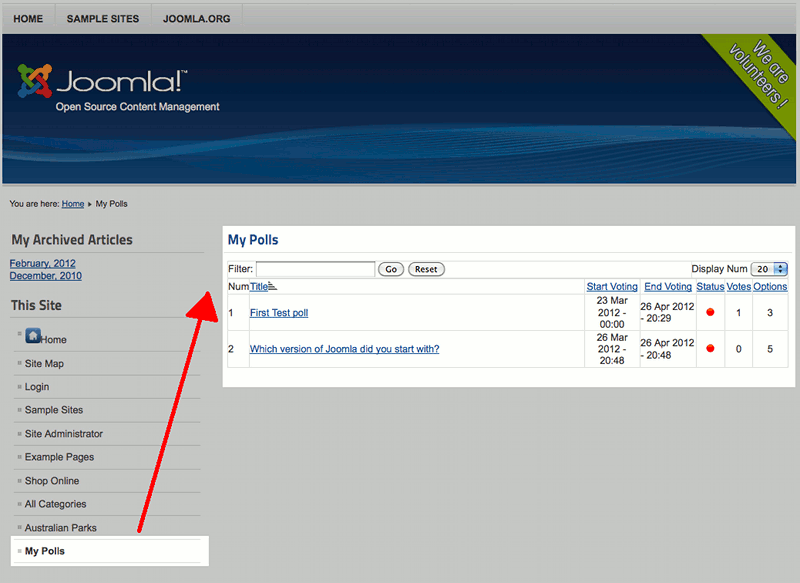Sort polls by Title column
The height and width of the screenshot is (583, 800).
(259, 287)
